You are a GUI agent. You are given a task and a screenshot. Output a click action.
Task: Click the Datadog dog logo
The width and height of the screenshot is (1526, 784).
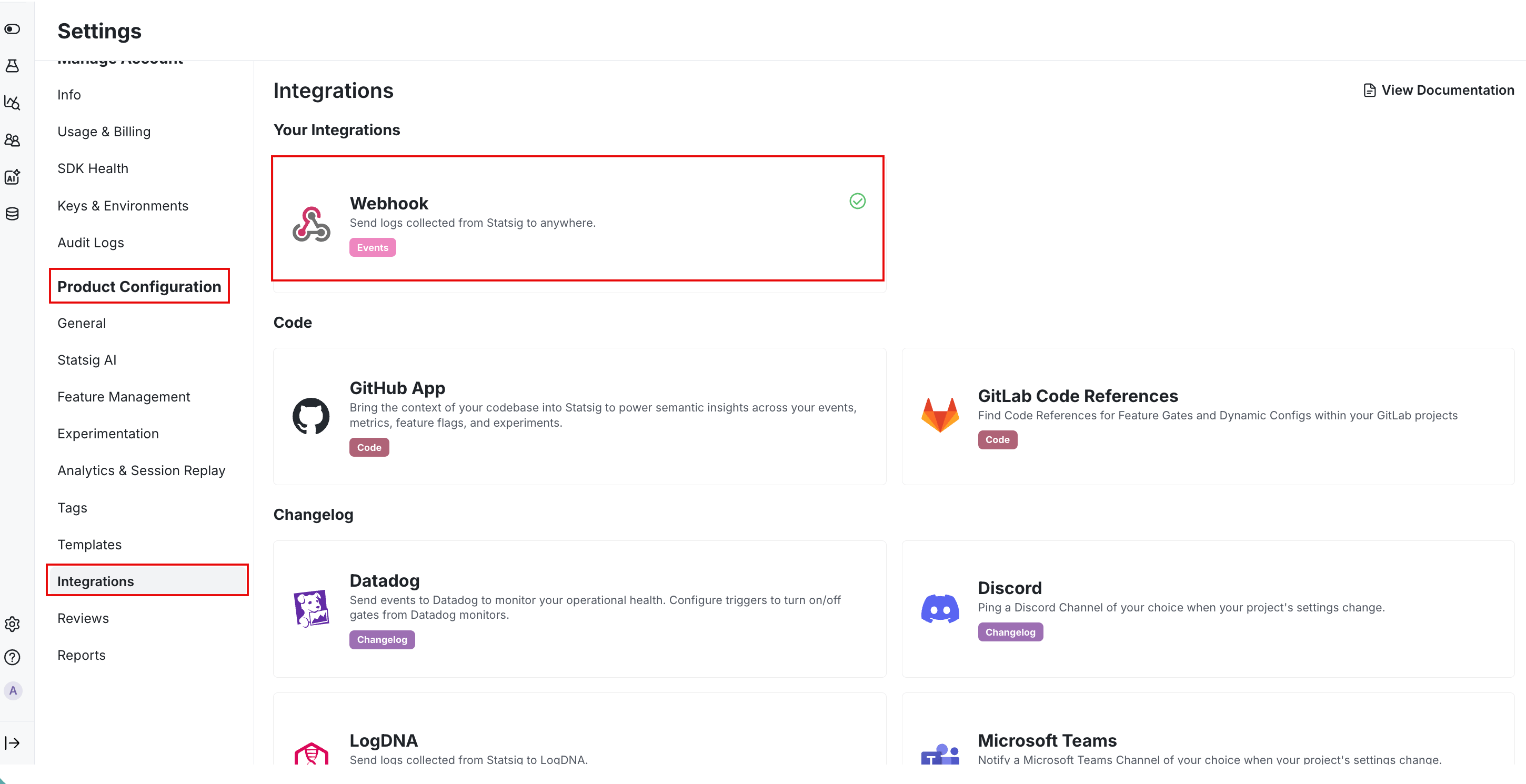tap(311, 608)
